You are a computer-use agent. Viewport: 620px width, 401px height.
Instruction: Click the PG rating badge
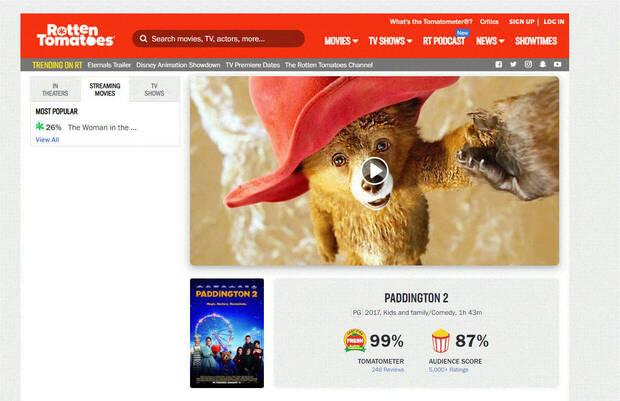(x=357, y=312)
